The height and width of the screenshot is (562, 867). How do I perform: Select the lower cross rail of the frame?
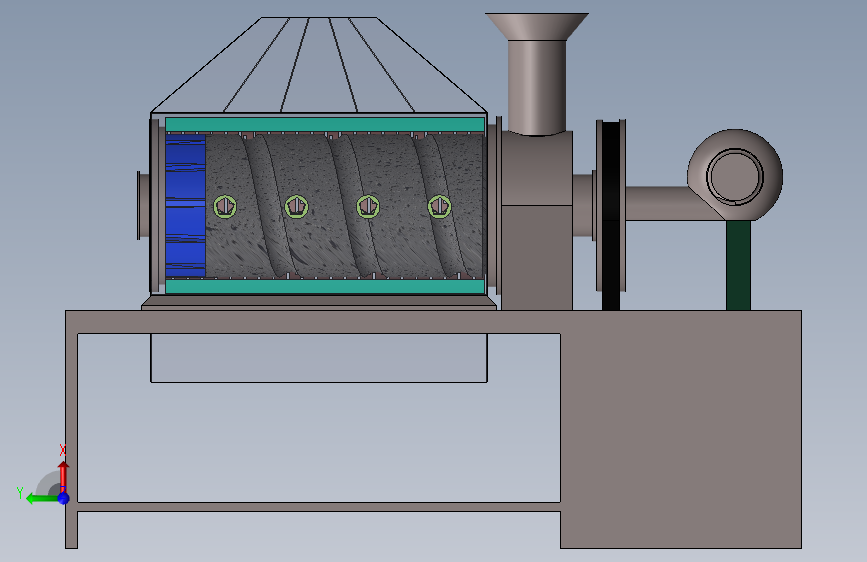click(319, 507)
